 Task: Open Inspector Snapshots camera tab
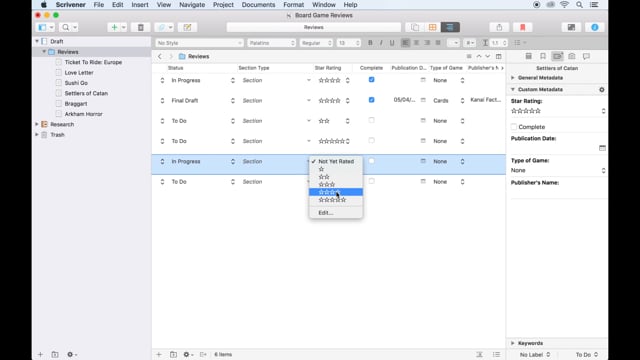pos(572,56)
